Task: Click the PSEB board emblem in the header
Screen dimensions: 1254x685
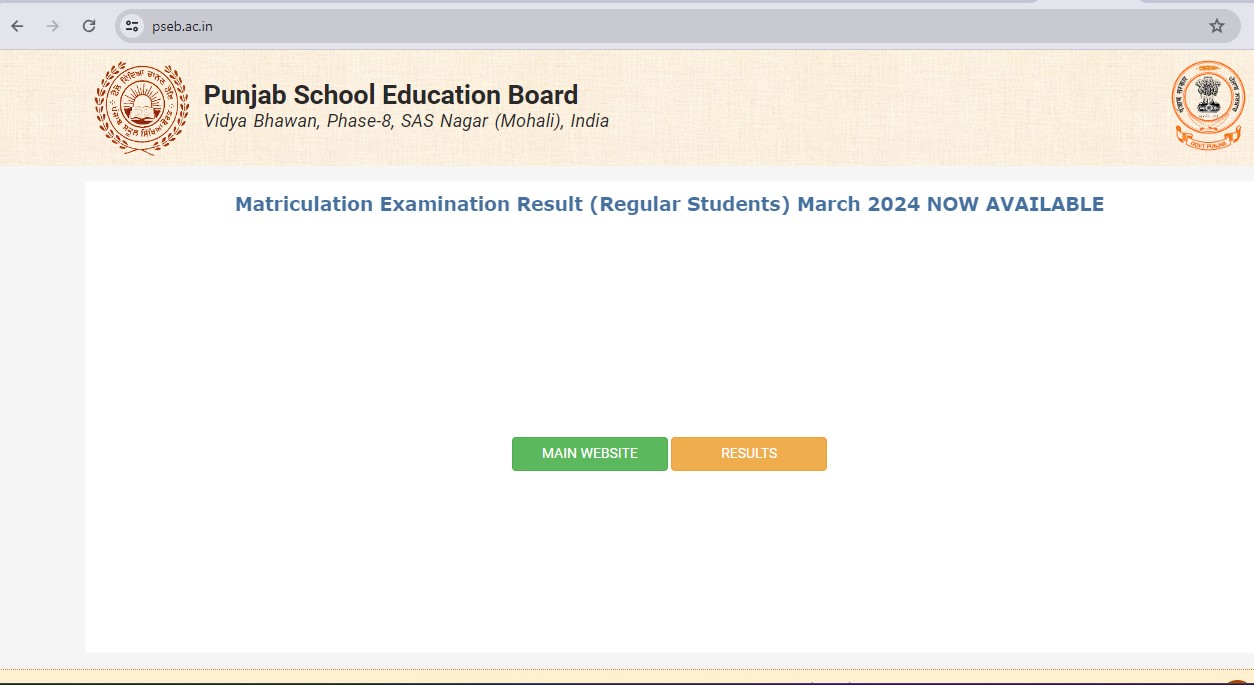Action: (141, 107)
